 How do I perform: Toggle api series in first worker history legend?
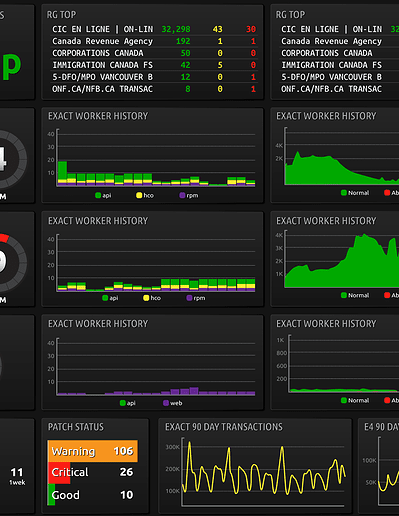(103, 195)
